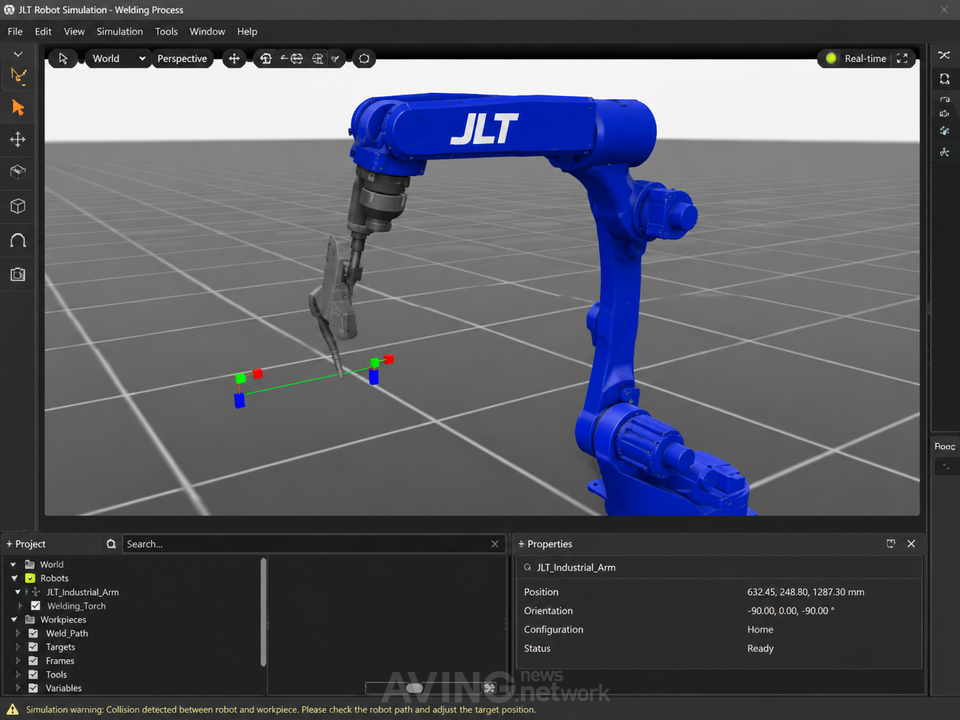Click into the Search input field

(x=306, y=544)
